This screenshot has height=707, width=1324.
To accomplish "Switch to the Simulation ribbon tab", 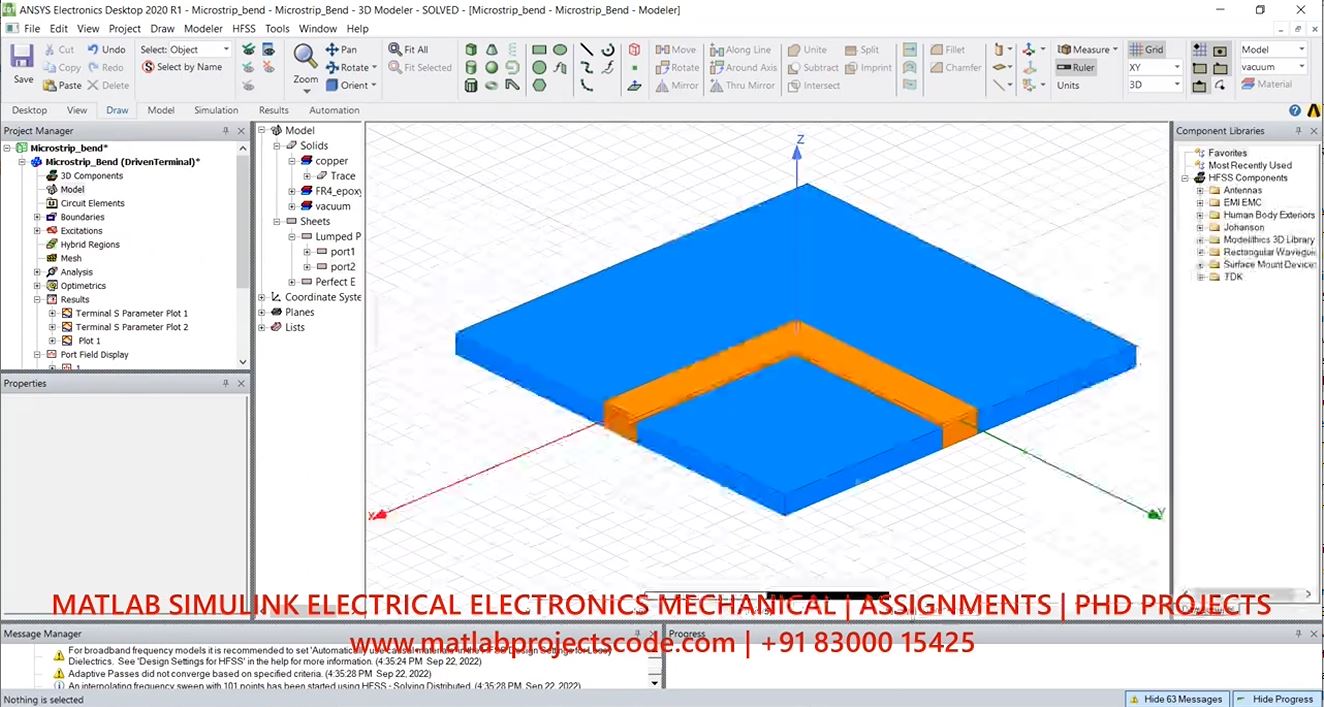I will point(216,110).
